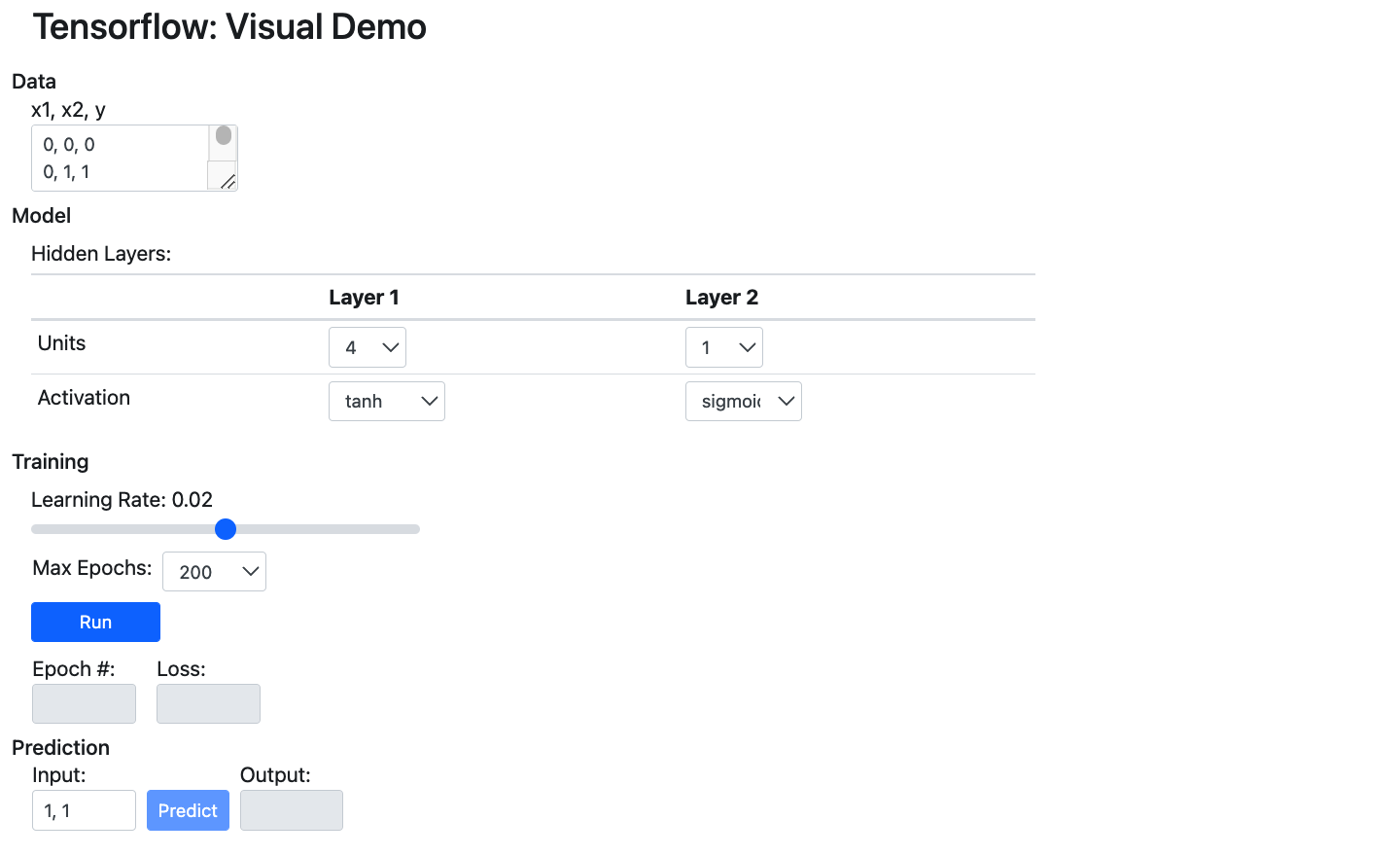Viewport: 1400px width, 856px height.
Task: Click the Prediction Input field
Action: (x=84, y=810)
